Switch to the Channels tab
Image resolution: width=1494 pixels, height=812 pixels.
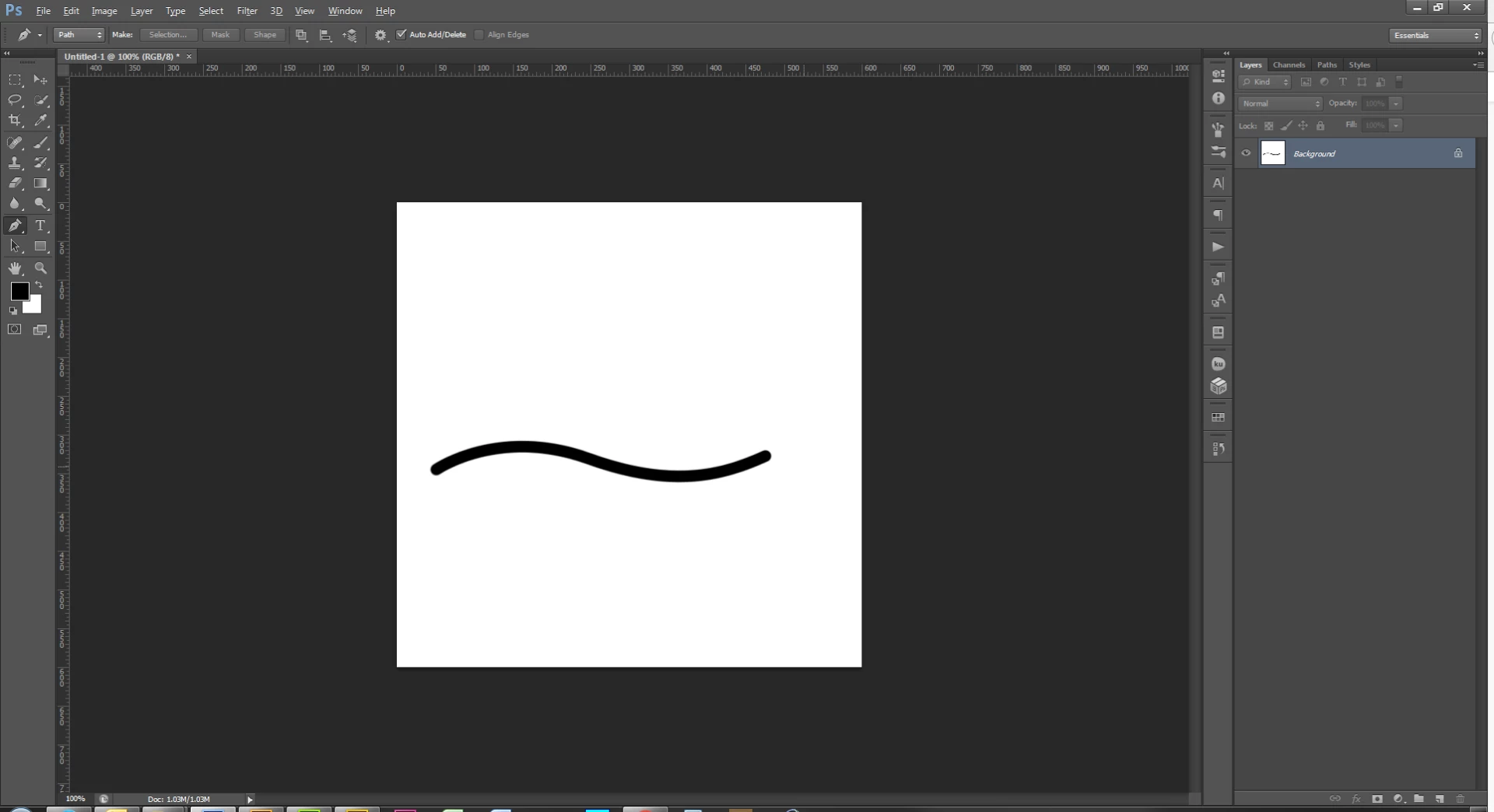tap(1289, 65)
